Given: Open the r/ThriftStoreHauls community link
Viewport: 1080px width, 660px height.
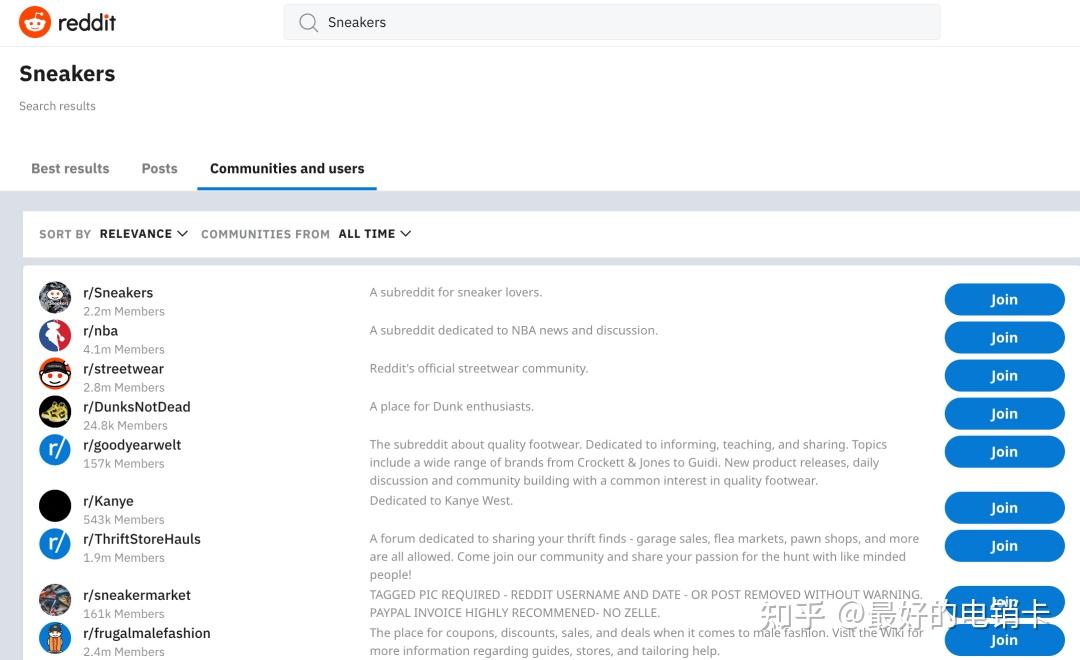Looking at the screenshot, I should click(x=142, y=539).
